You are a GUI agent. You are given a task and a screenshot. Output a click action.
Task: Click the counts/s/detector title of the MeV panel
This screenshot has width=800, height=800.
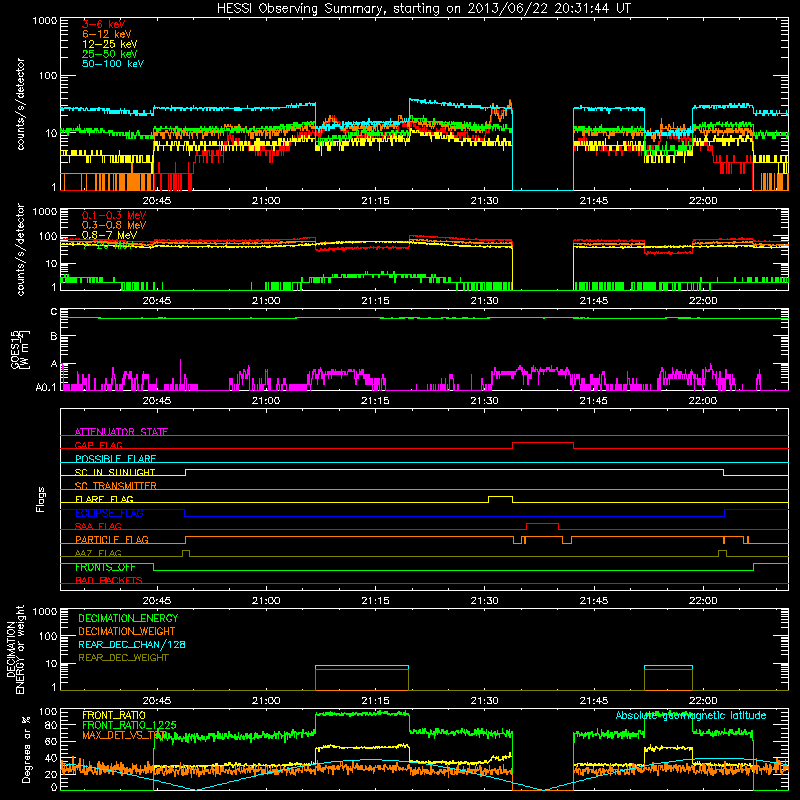20,249
